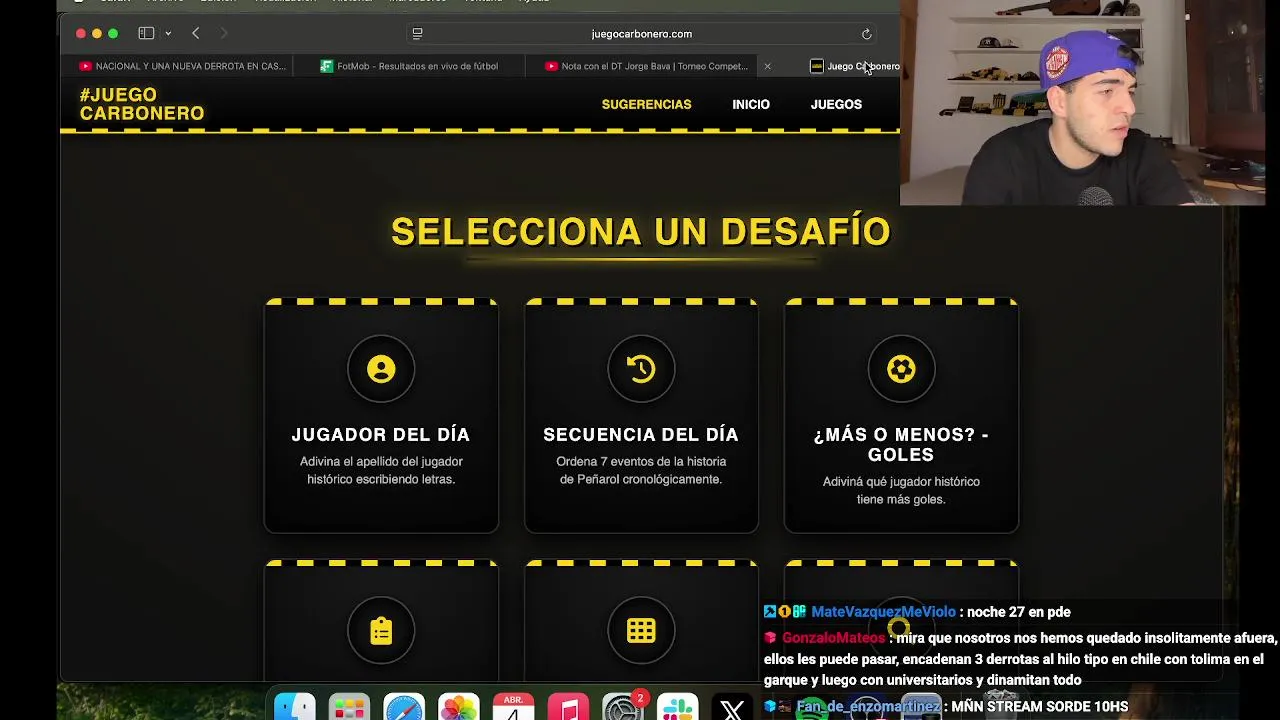Switch to the Nota con el DT Jorge Bava tab
The width and height of the screenshot is (1280, 720).
tap(646, 66)
